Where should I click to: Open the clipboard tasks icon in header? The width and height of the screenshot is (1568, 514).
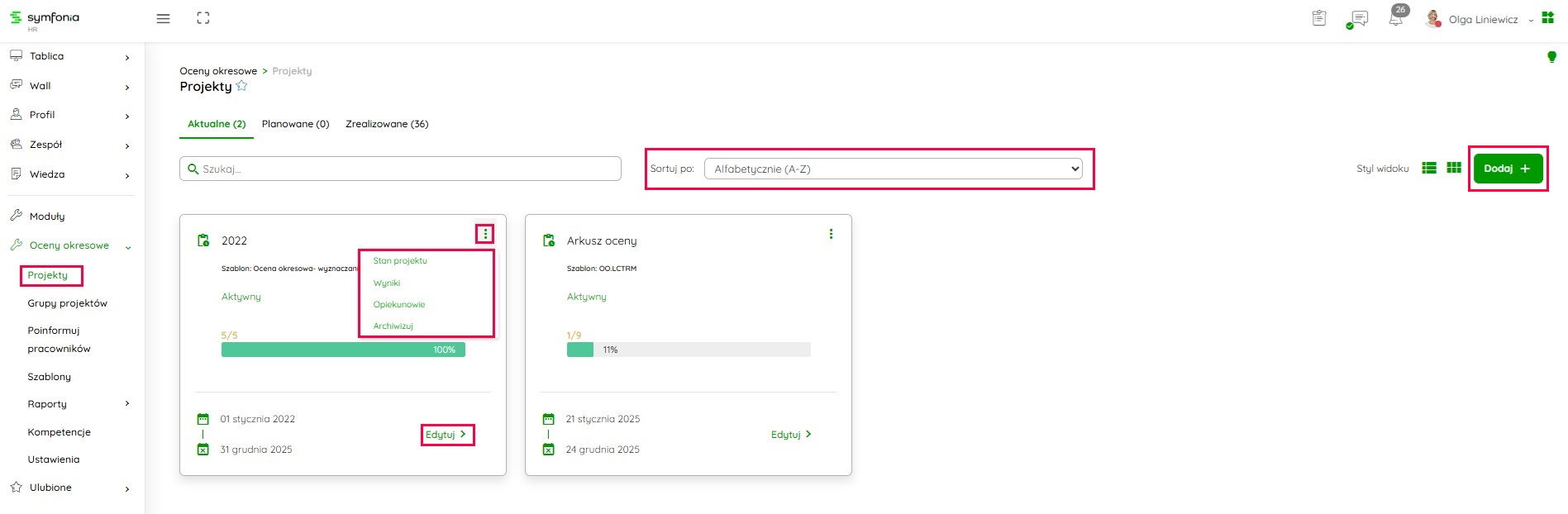click(x=1319, y=18)
